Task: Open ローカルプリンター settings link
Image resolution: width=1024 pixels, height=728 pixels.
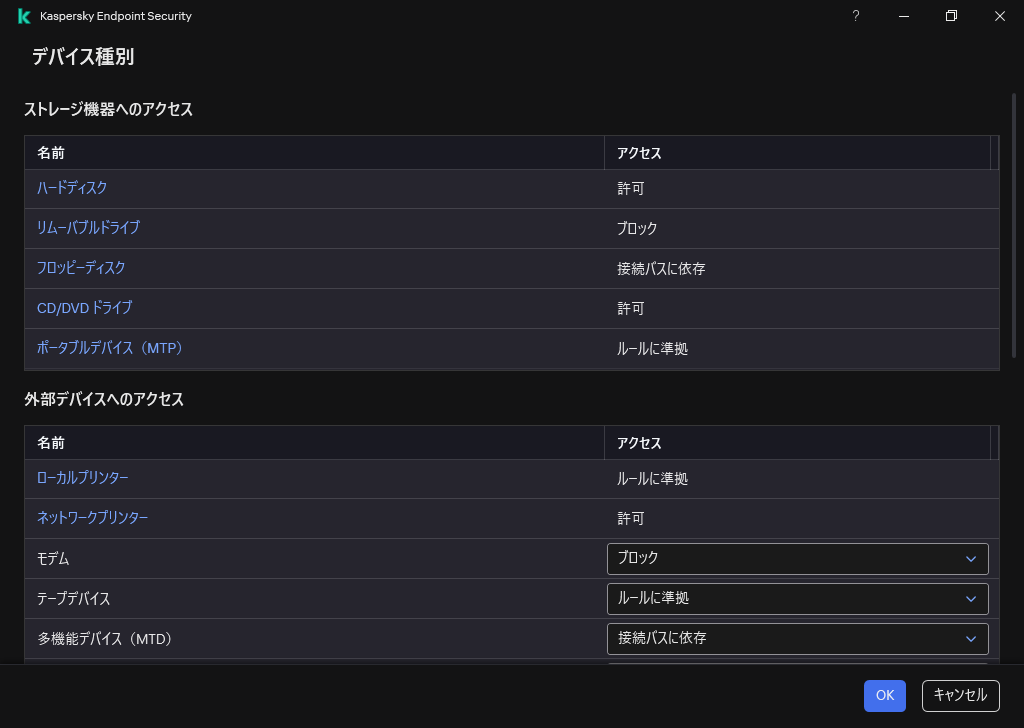Action: coord(83,478)
